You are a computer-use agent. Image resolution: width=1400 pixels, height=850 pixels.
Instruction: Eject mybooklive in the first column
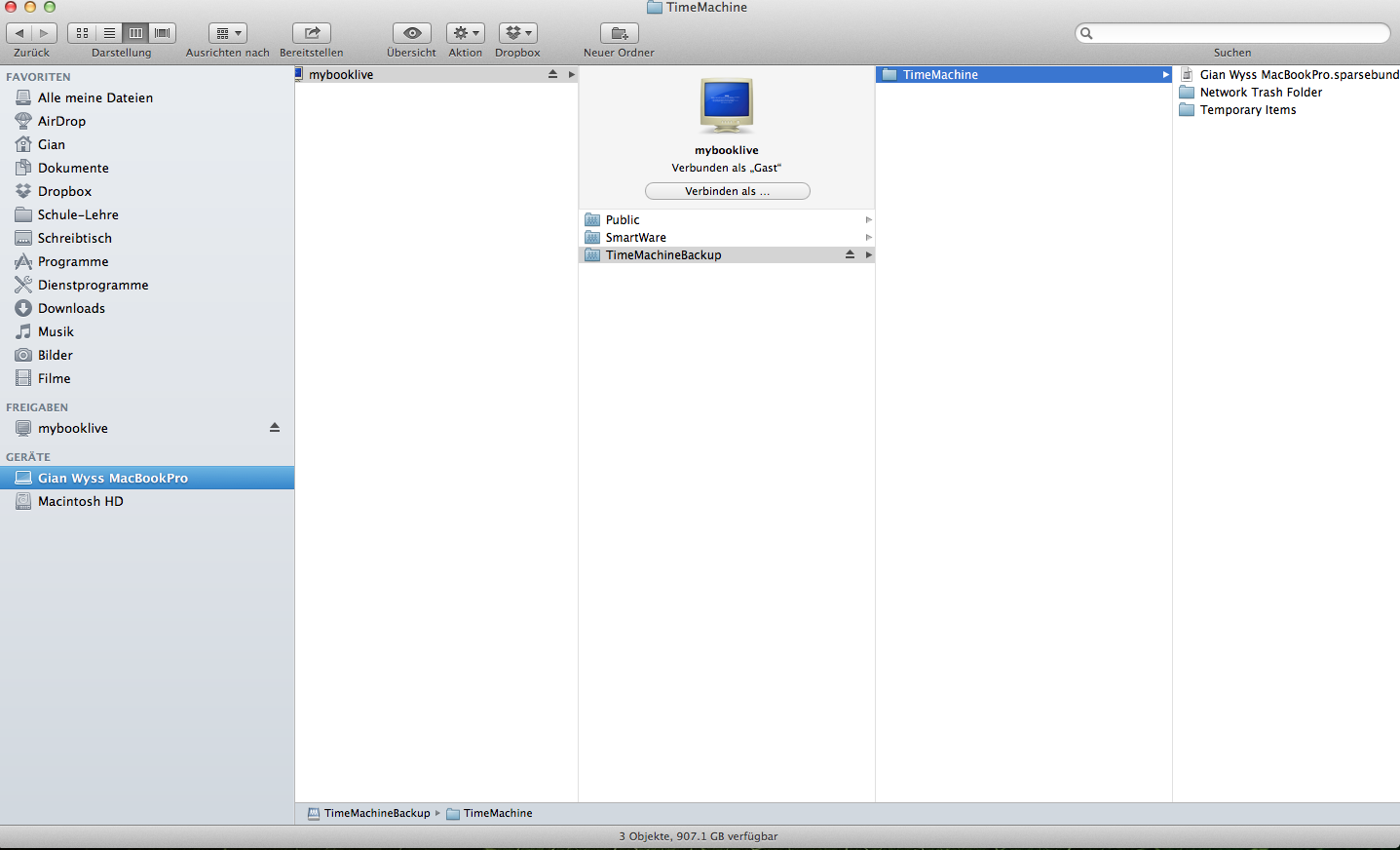[552, 74]
